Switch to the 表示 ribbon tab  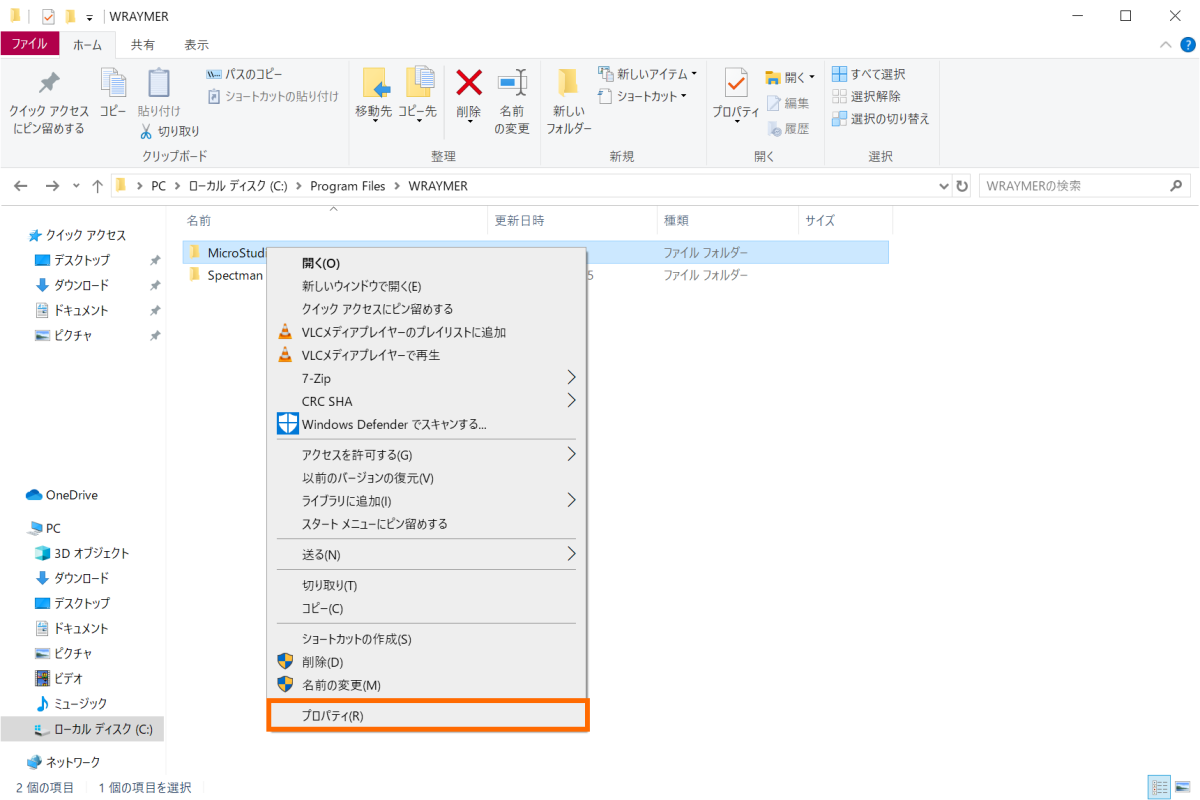click(196, 45)
